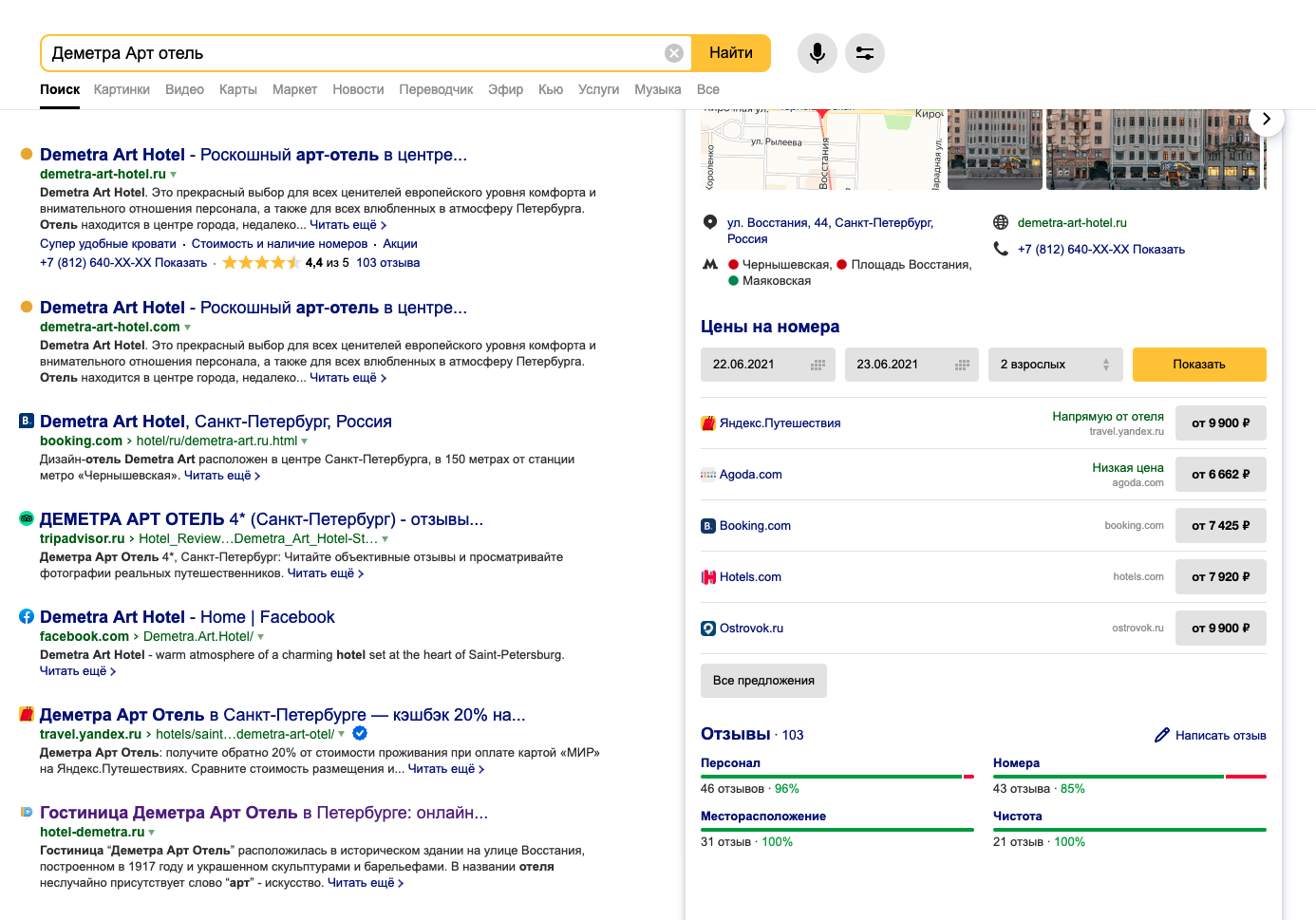Screen dimensions: 1316x920
Task: Click the location pin icon beside the address
Action: point(709,222)
